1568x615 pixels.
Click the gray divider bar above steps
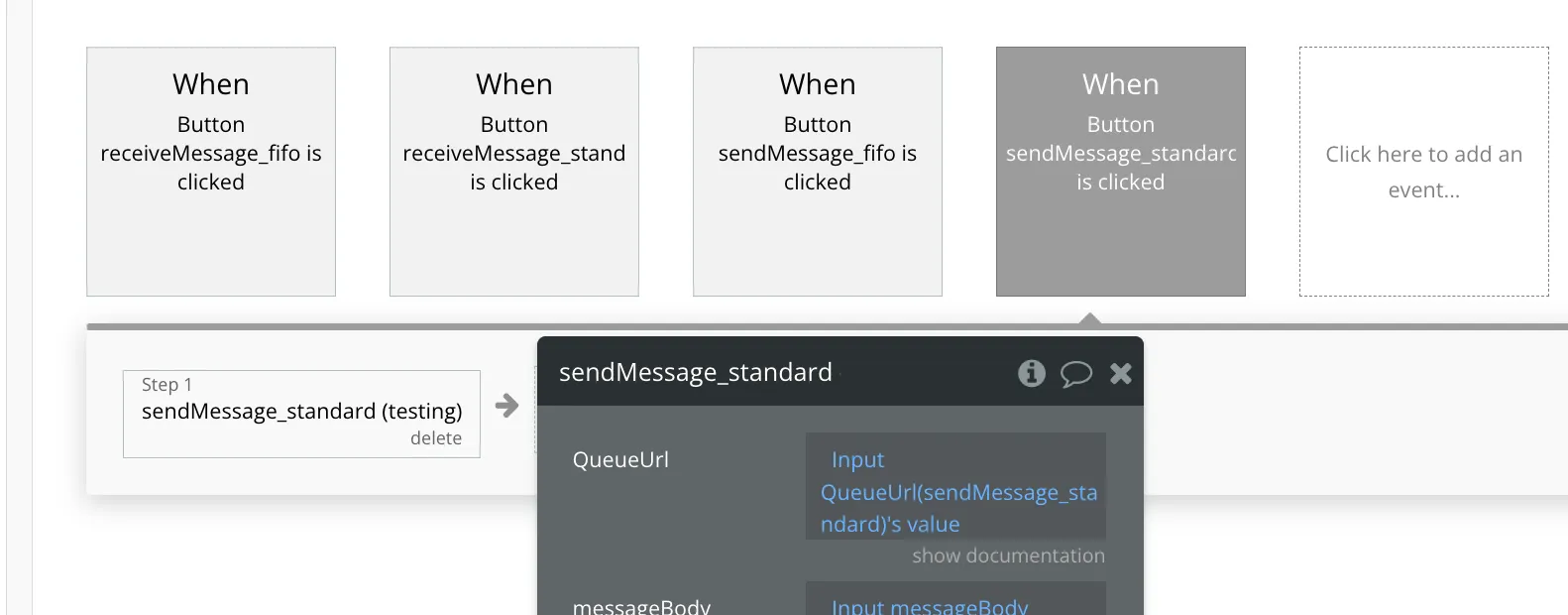click(x=595, y=326)
